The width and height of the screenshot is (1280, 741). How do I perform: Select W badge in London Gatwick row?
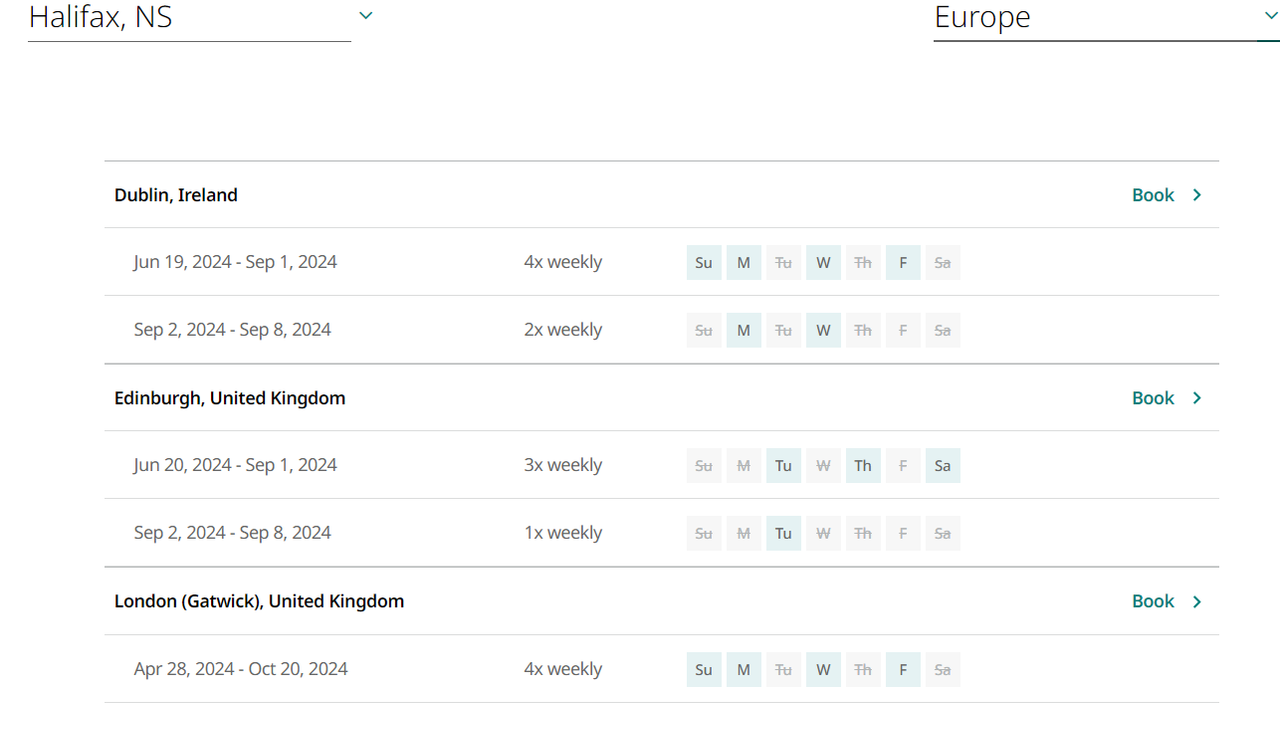point(823,669)
